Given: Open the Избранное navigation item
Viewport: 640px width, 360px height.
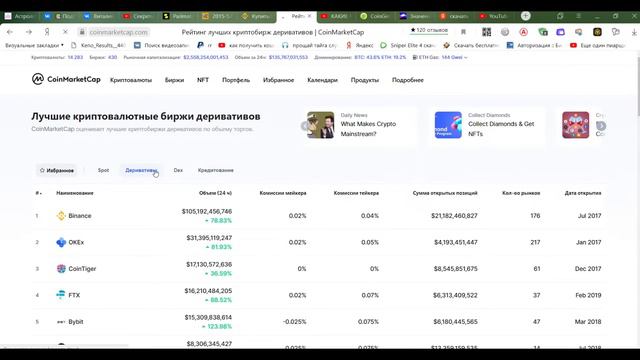Looking at the screenshot, I should point(278,80).
